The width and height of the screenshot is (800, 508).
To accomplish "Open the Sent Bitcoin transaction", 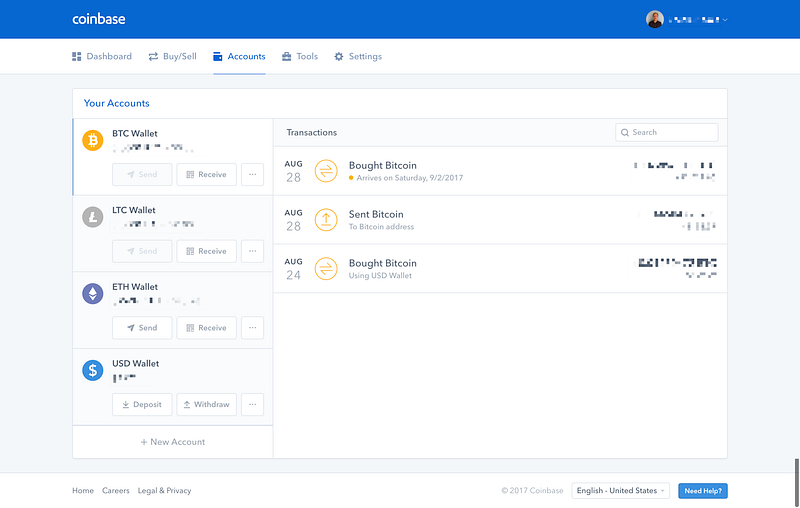I will (500, 220).
